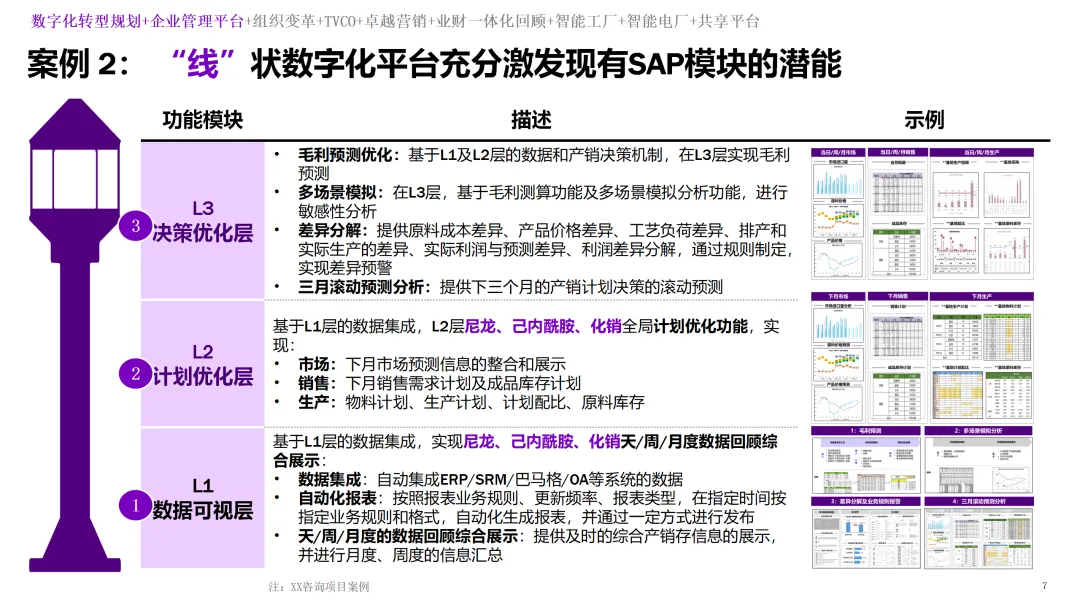
Task: Open the 2: 多场景模拟分析 example thumbnail
Action: tap(978, 459)
